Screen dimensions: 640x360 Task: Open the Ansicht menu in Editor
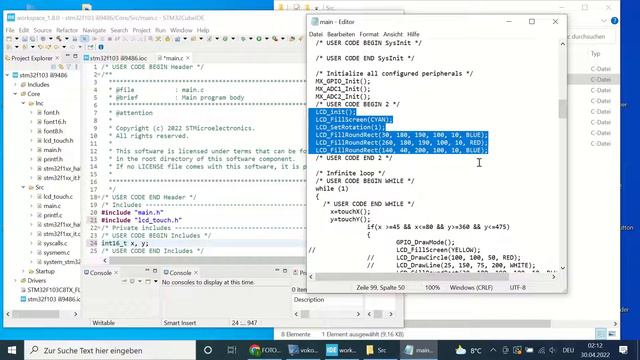[393, 34]
